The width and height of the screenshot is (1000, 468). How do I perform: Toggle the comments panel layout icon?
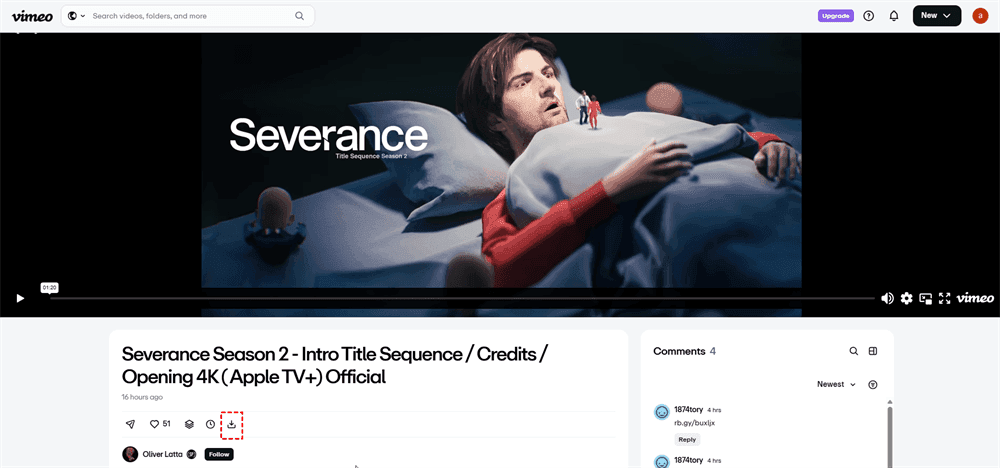(873, 351)
